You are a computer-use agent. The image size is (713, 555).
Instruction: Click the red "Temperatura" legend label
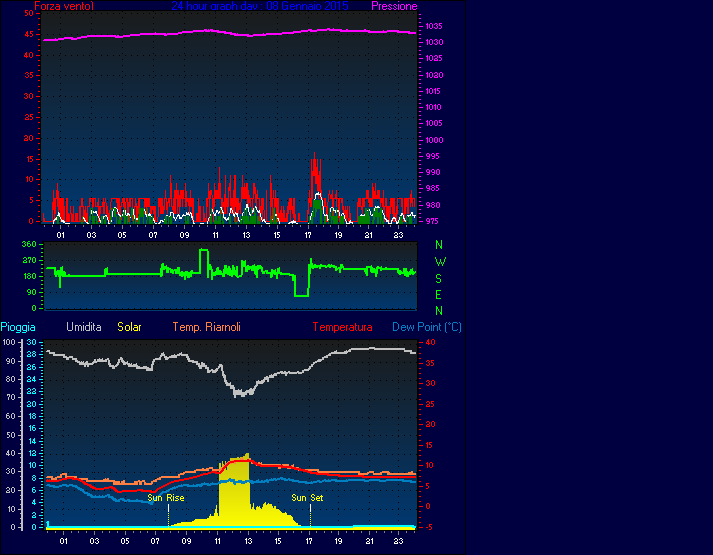(342, 327)
